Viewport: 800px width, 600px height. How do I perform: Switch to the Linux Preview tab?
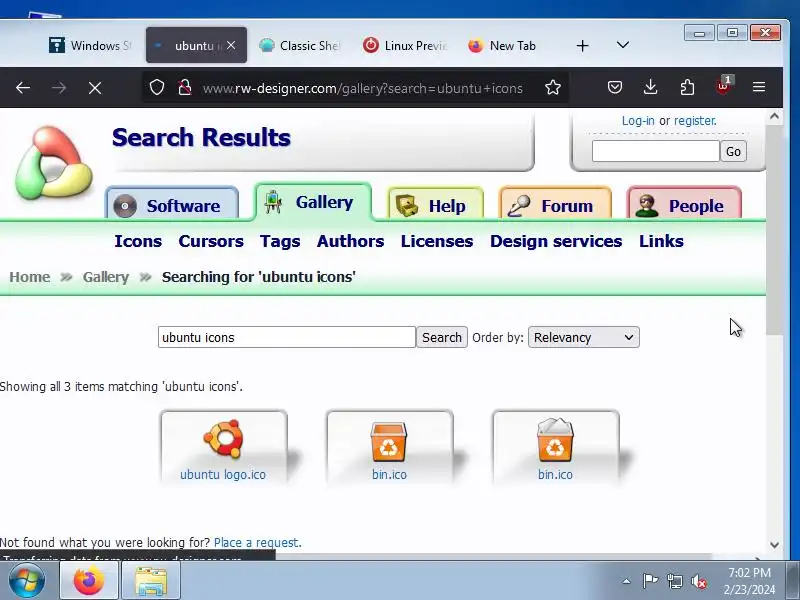(405, 45)
